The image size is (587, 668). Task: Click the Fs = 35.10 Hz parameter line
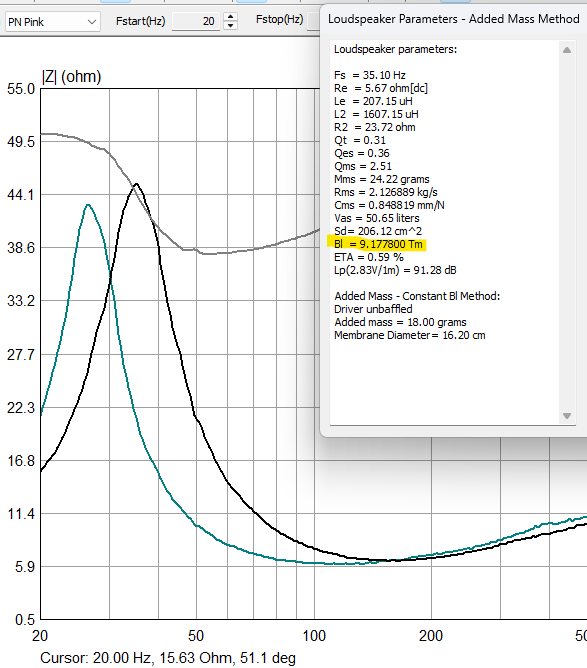click(370, 75)
